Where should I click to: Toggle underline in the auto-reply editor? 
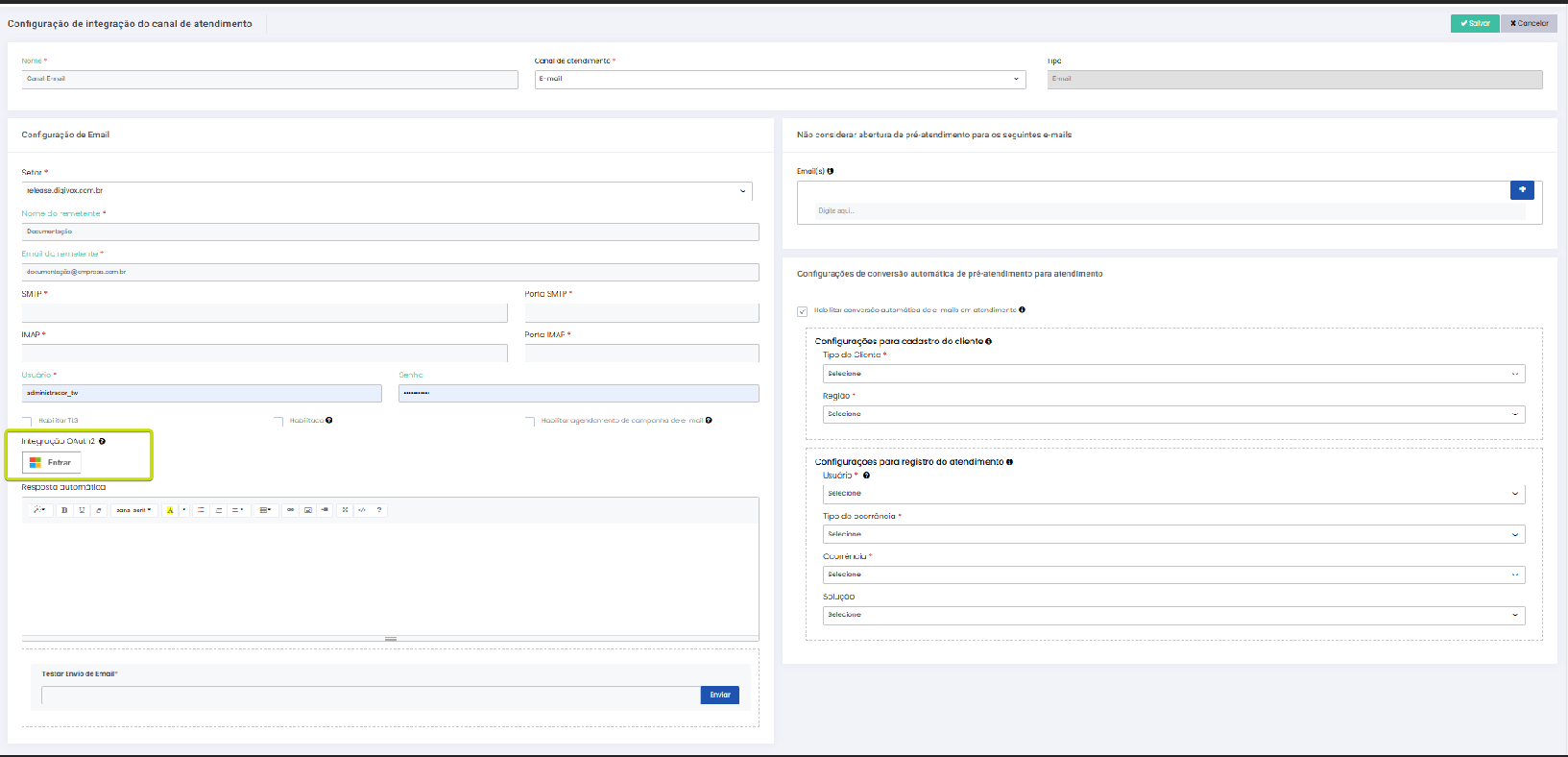(82, 510)
